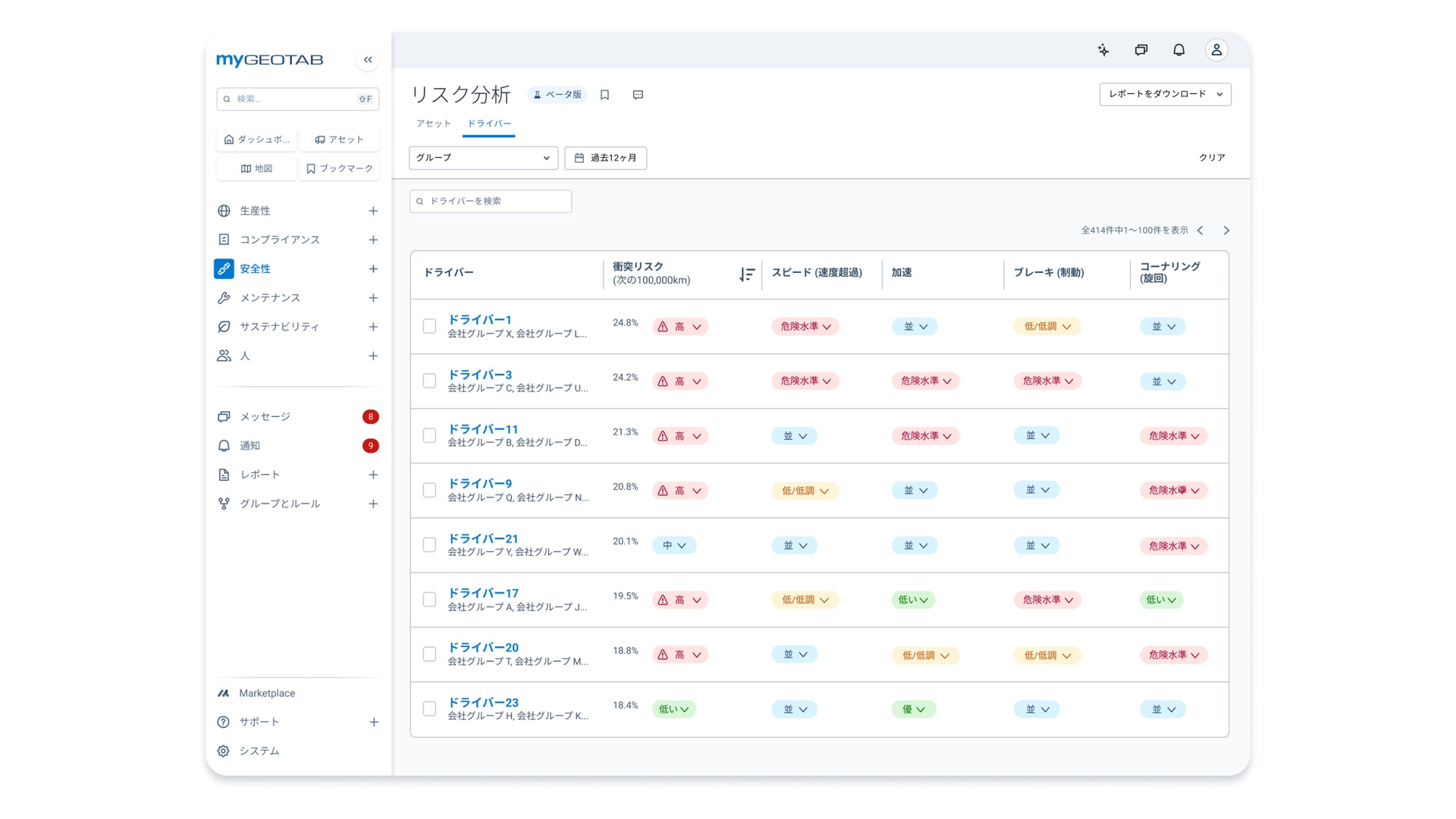This screenshot has height=819, width=1456.
Task: Click the ドライバーを検索 search field
Action: [491, 201]
